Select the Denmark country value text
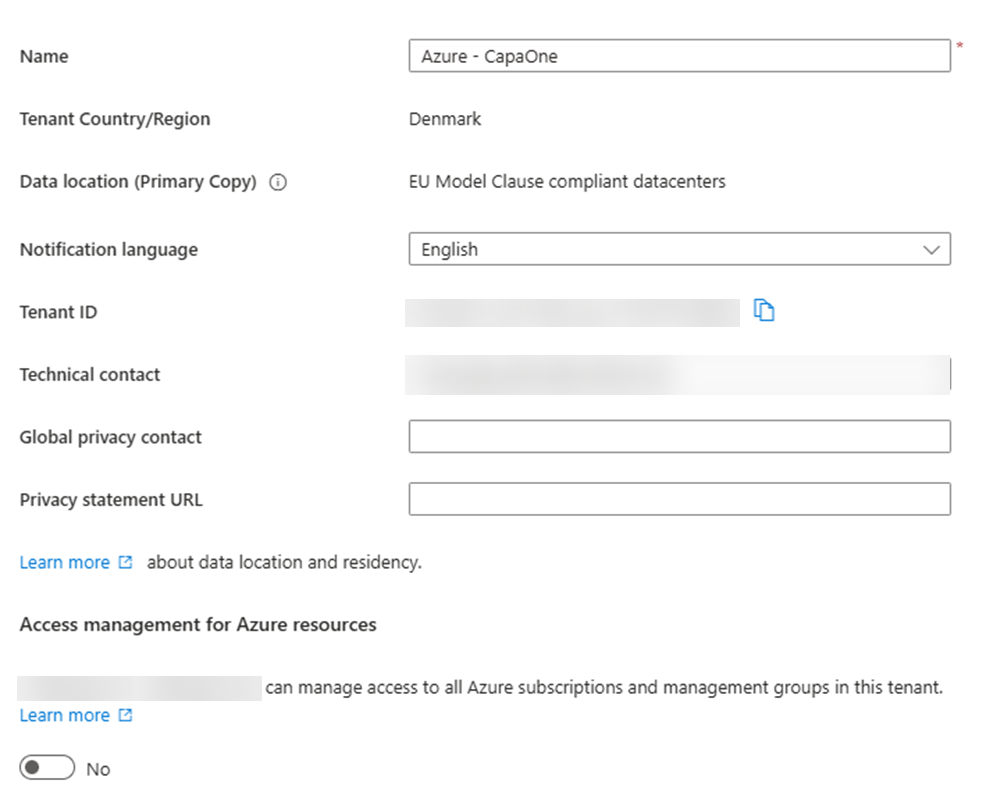 [x=445, y=119]
